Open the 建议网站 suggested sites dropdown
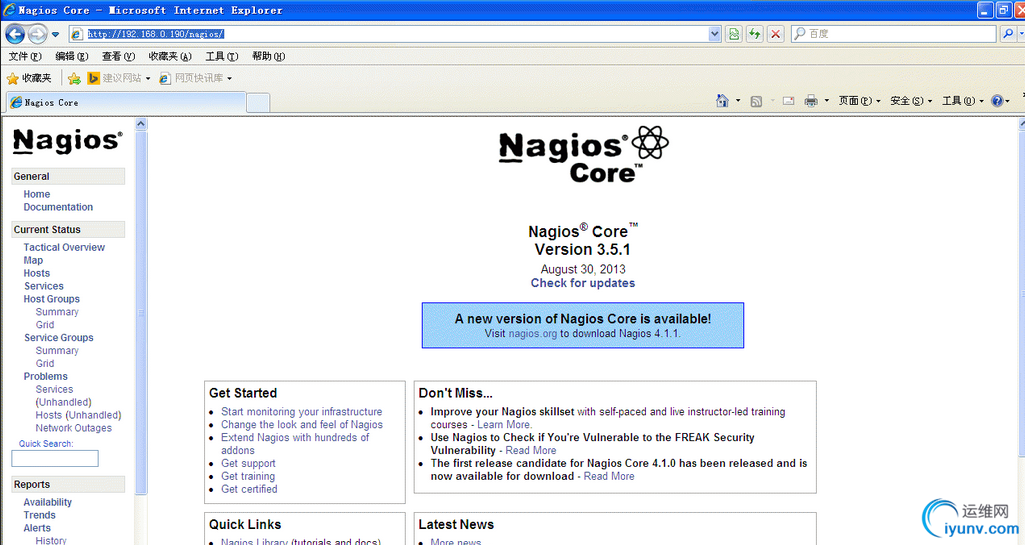 (x=119, y=78)
